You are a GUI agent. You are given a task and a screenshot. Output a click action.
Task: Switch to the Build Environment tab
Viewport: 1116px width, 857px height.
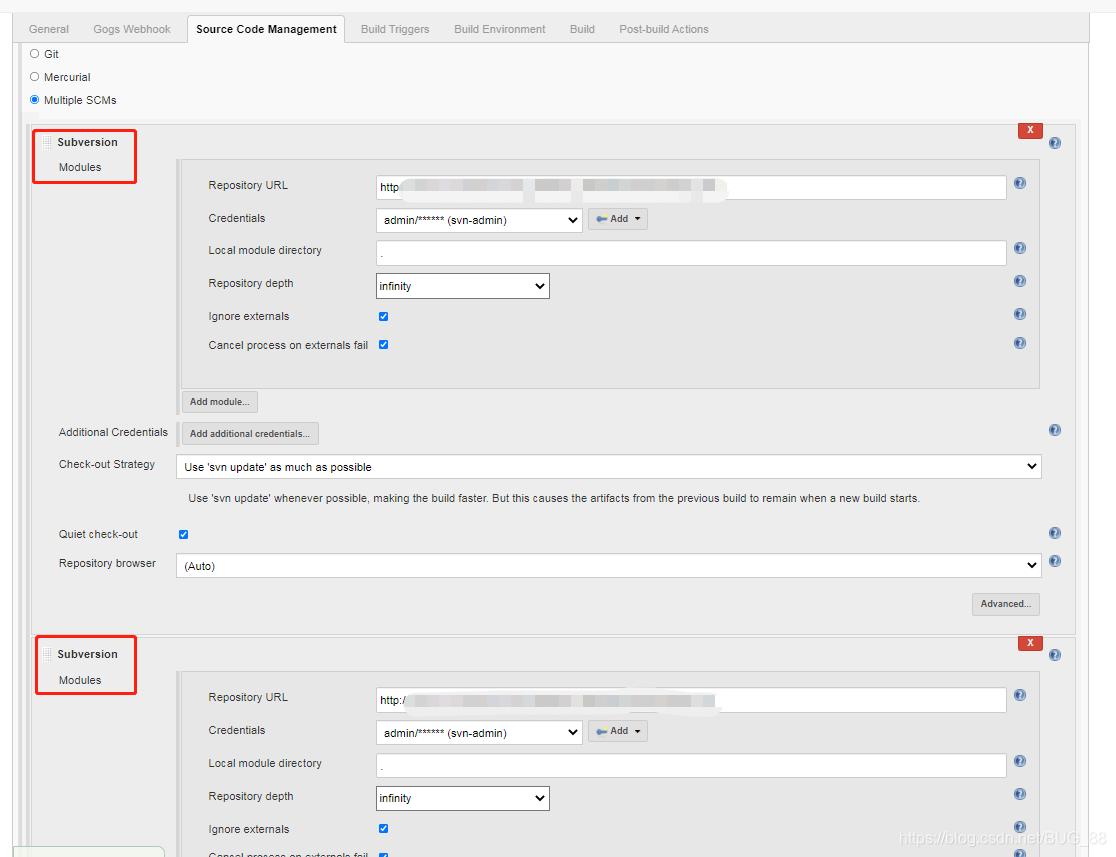click(500, 29)
